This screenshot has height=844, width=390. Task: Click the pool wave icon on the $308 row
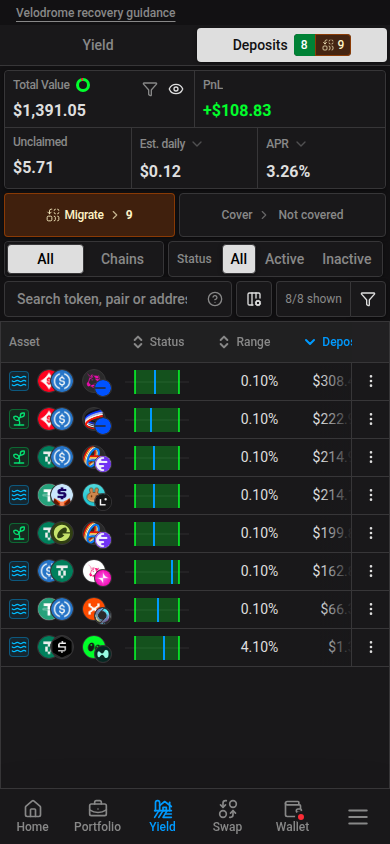(19, 381)
